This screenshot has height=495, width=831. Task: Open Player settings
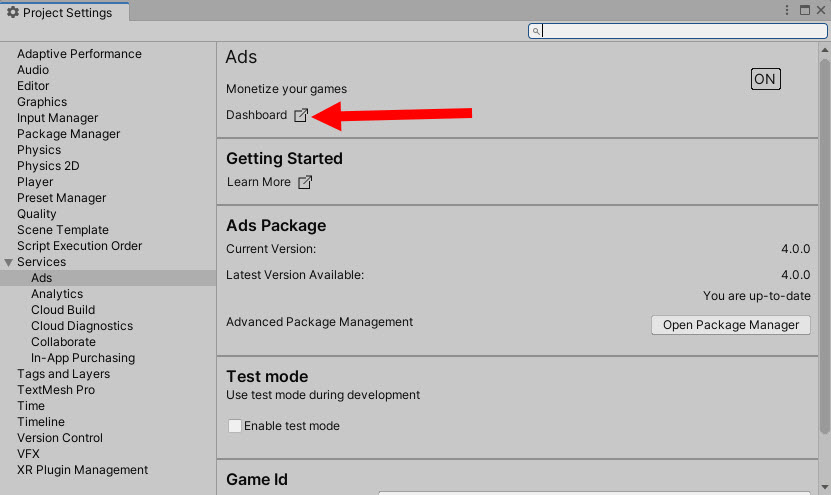point(35,182)
